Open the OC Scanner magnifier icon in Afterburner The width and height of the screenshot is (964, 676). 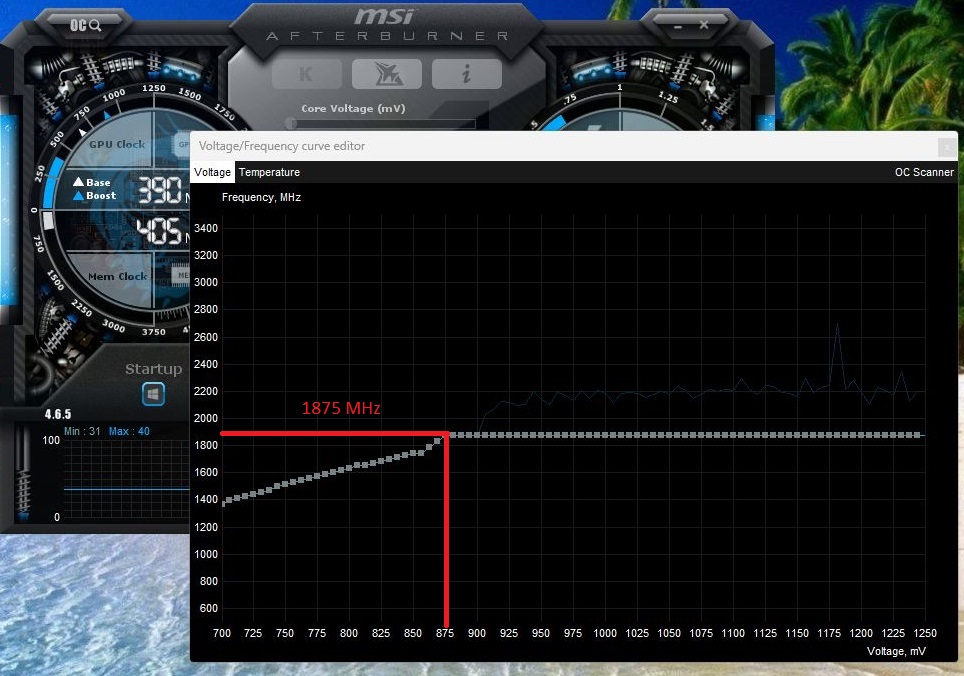(x=85, y=25)
